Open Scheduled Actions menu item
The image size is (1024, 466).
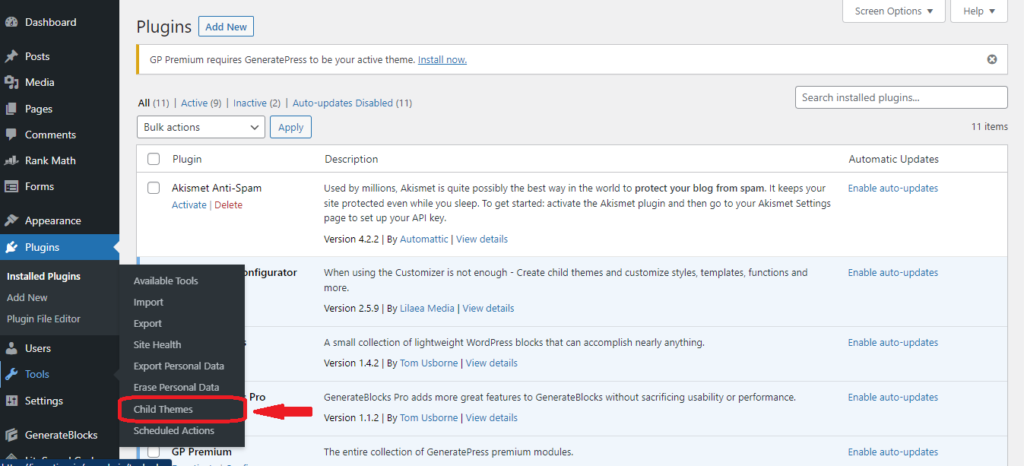[174, 431]
